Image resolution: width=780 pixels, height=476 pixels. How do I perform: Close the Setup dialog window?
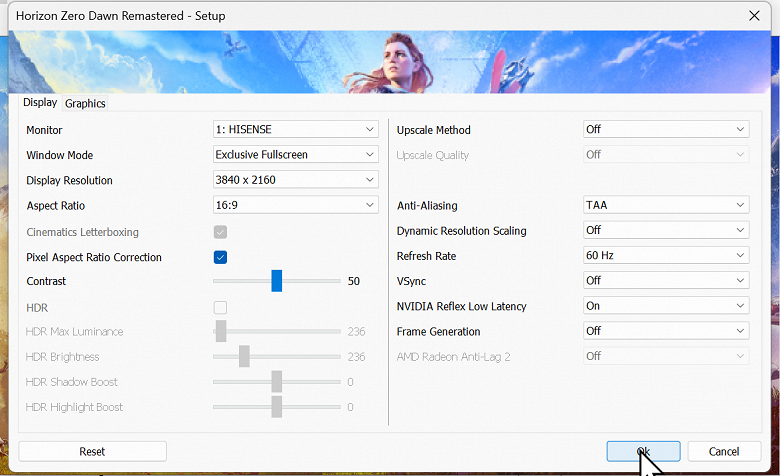pyautogui.click(x=753, y=16)
